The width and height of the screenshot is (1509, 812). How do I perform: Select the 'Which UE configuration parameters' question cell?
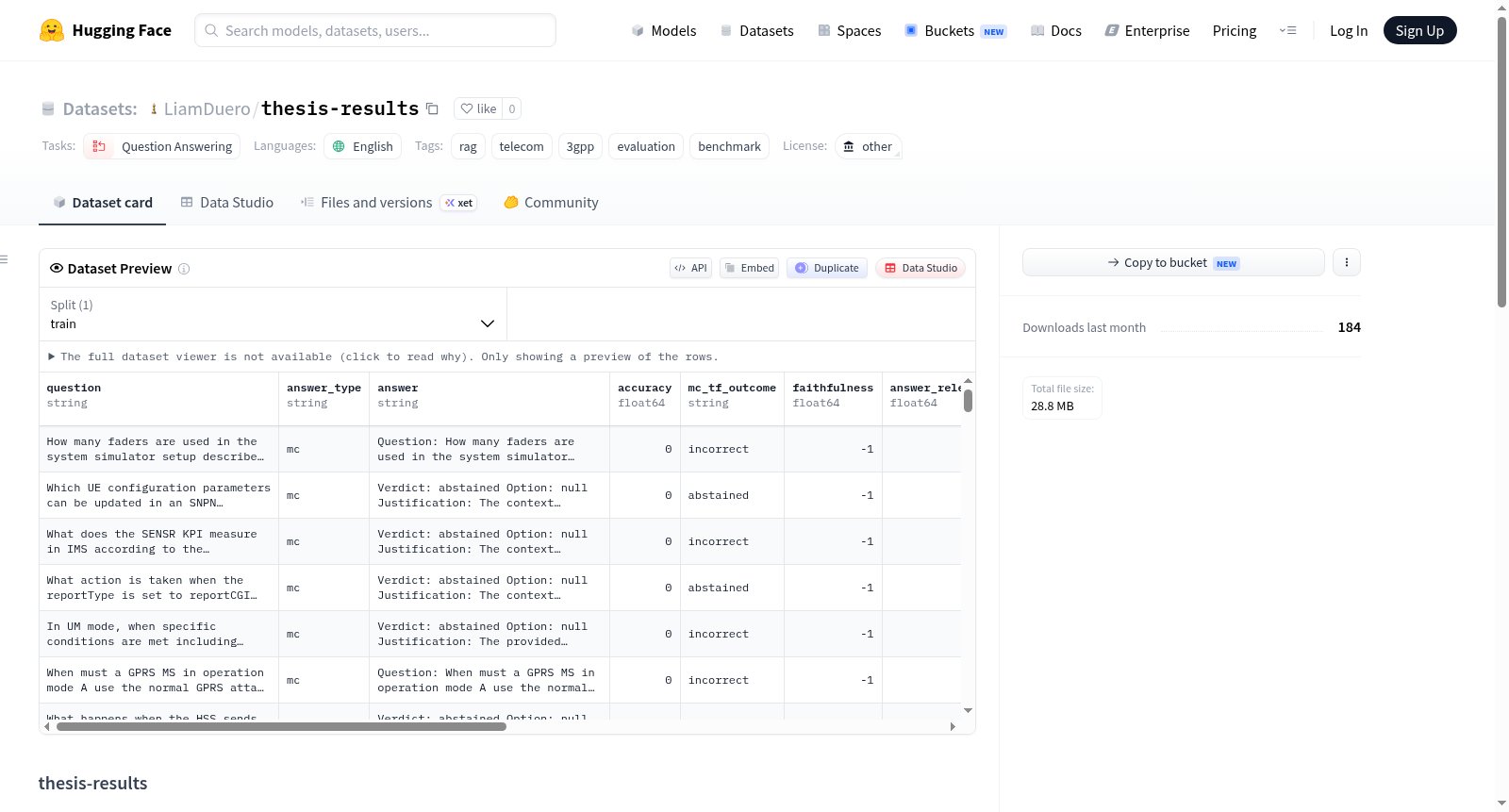click(158, 495)
